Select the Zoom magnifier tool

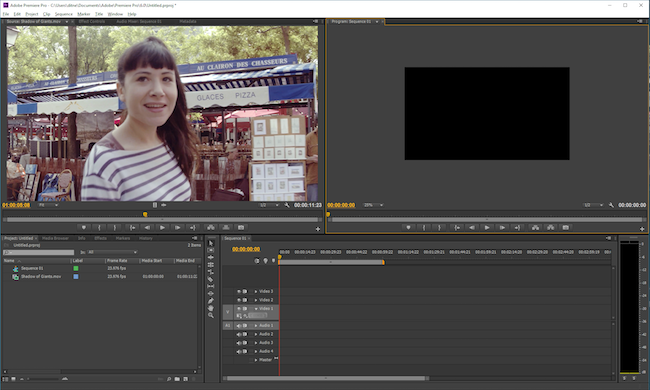(x=211, y=315)
